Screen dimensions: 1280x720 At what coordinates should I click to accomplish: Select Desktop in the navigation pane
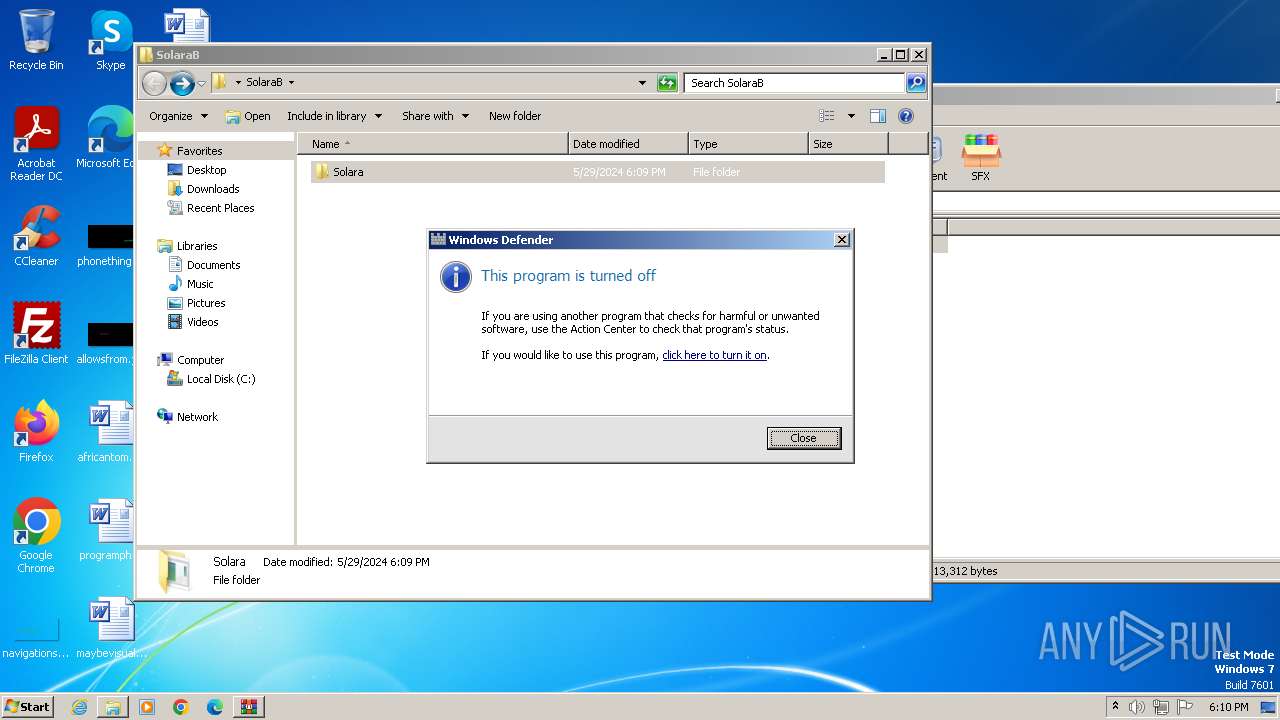point(206,170)
